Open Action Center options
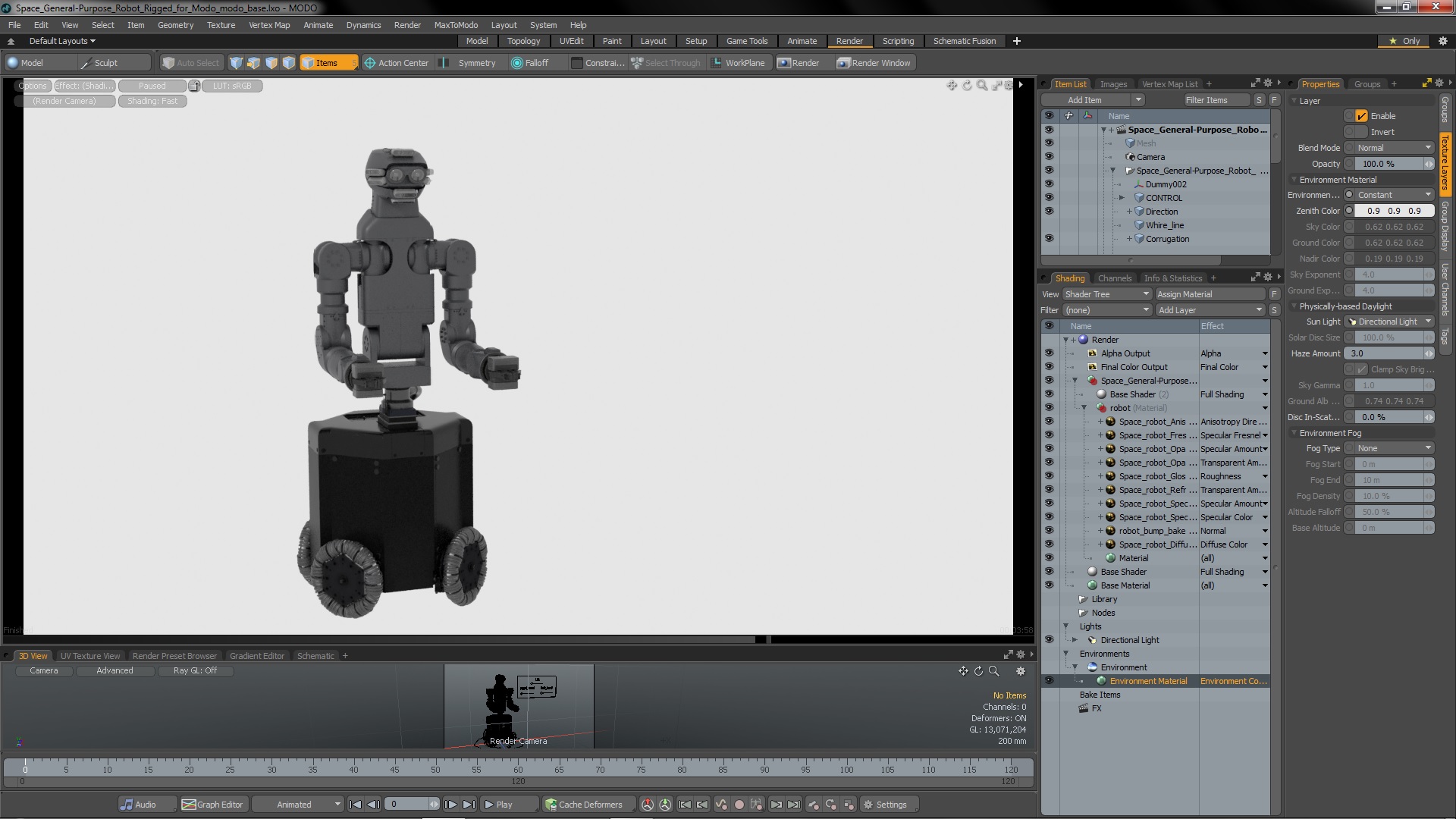Screen dimensions: 1456x819 tap(397, 63)
